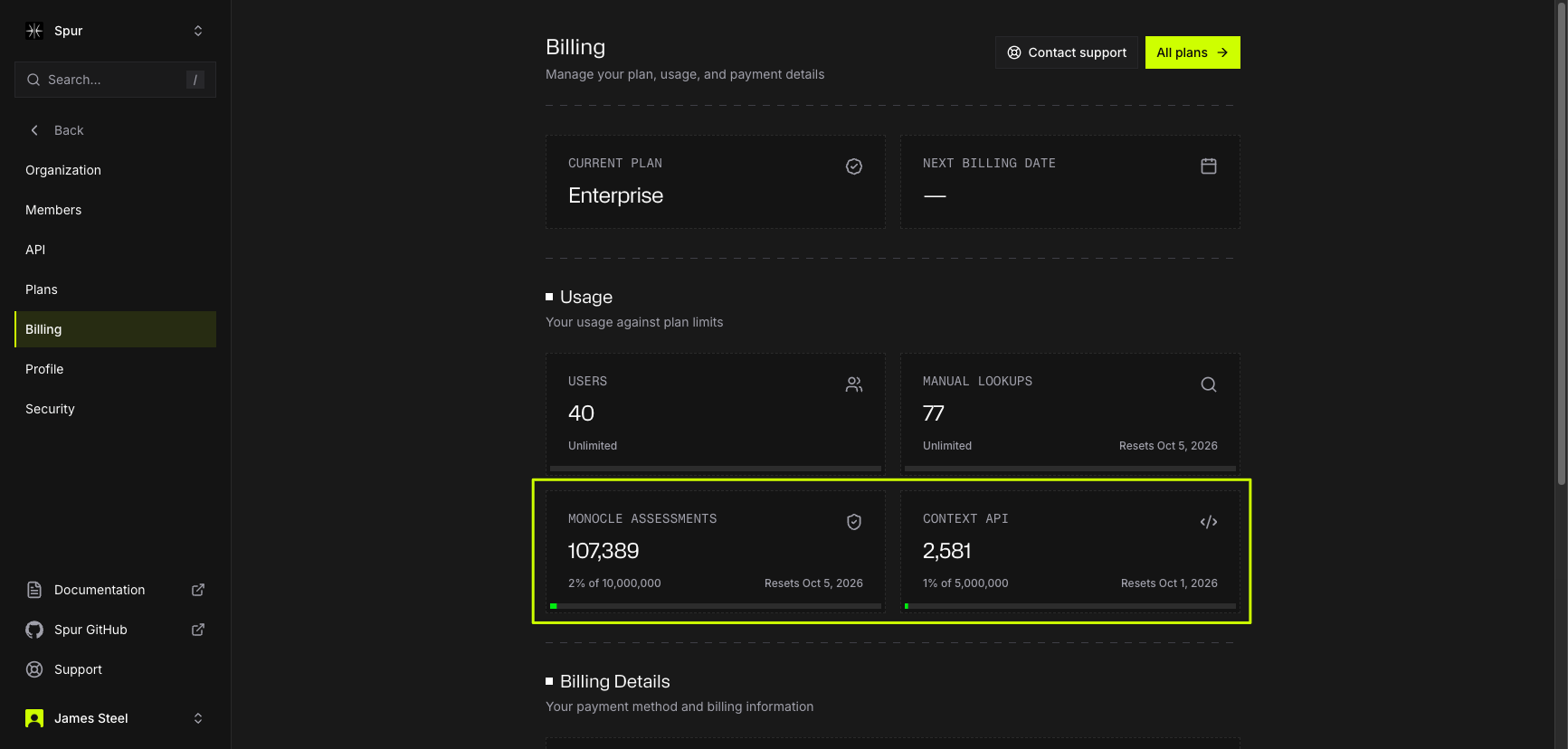Viewport: 1568px width, 749px height.
Task: Click the Monocle Assessments shield icon
Action: (854, 522)
